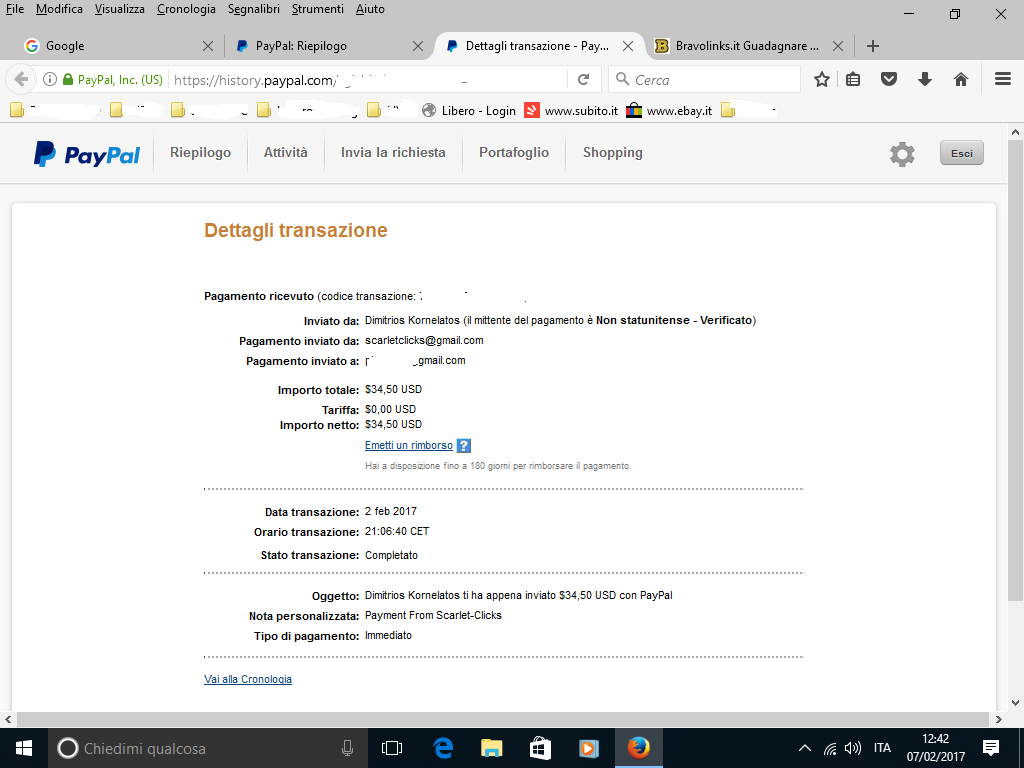Open the PayPal Shopping page
1024x768 pixels.
point(613,152)
